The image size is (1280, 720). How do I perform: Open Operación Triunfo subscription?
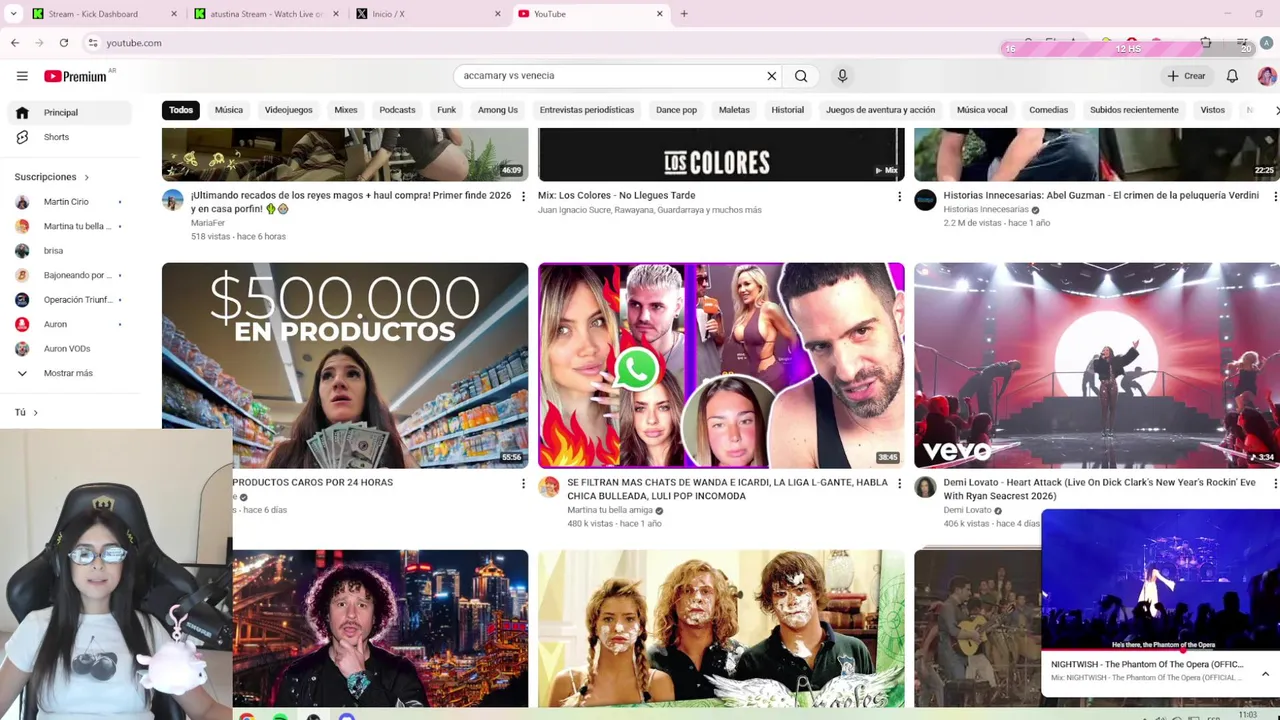[x=70, y=300]
